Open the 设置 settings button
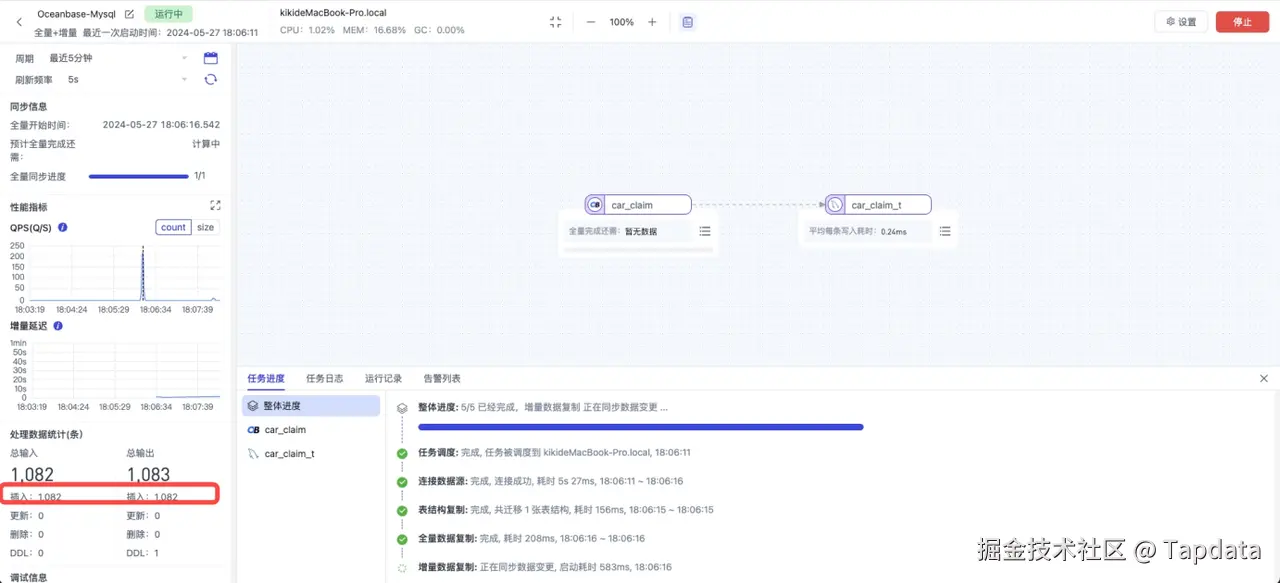The width and height of the screenshot is (1280, 583). click(x=1181, y=22)
